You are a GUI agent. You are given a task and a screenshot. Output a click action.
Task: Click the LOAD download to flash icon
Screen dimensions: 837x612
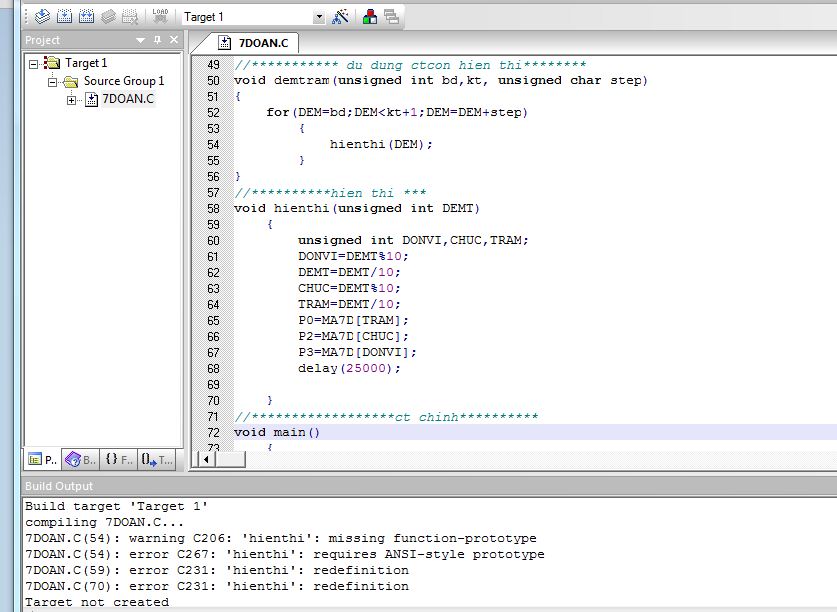tap(160, 16)
